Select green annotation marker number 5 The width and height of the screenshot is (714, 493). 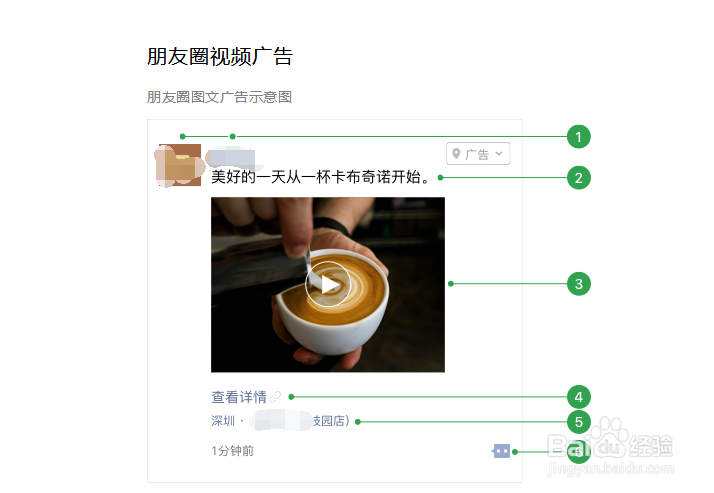pyautogui.click(x=578, y=422)
